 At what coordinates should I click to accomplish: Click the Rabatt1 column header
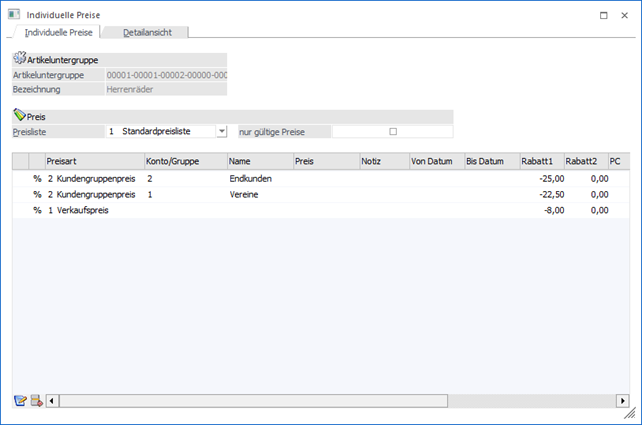click(539, 161)
